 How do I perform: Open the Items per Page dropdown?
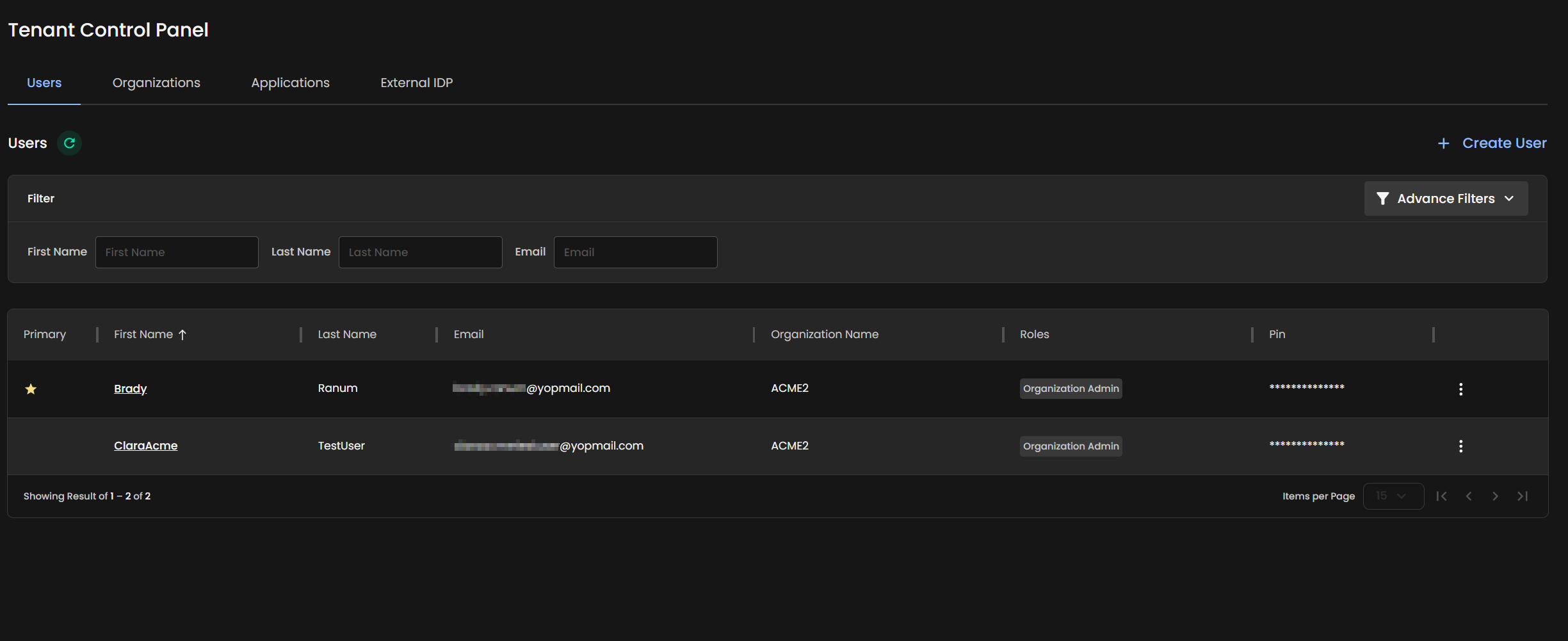[x=1393, y=496]
